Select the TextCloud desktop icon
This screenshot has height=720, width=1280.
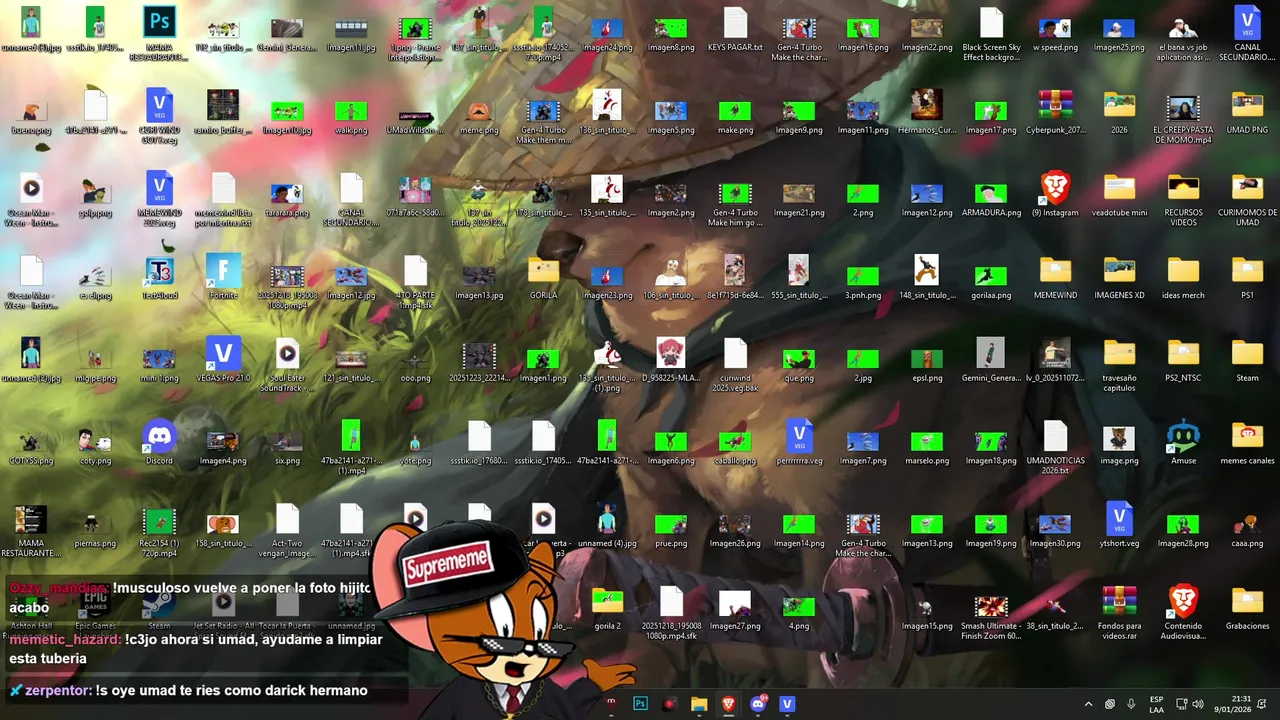click(159, 277)
